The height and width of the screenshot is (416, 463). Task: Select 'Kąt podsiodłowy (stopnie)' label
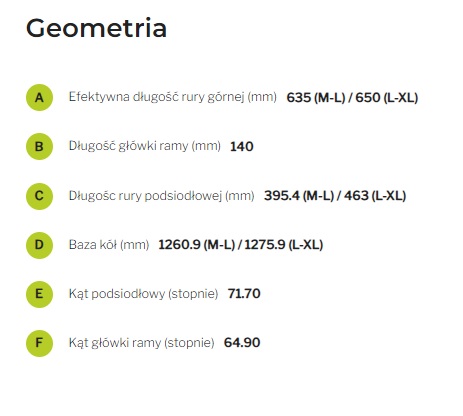[x=143, y=294]
